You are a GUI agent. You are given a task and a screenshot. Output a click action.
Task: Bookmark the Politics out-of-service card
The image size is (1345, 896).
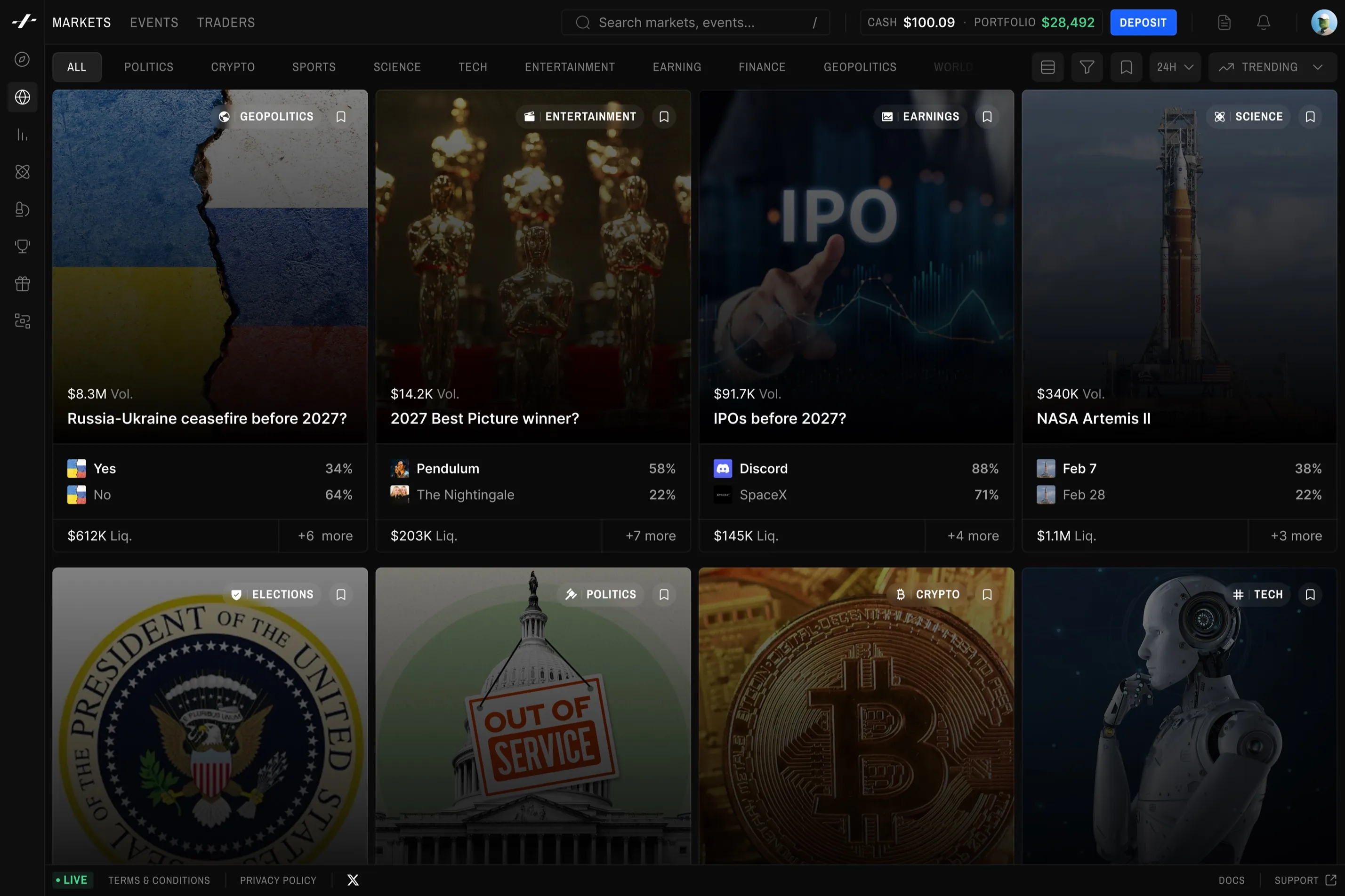click(x=664, y=594)
